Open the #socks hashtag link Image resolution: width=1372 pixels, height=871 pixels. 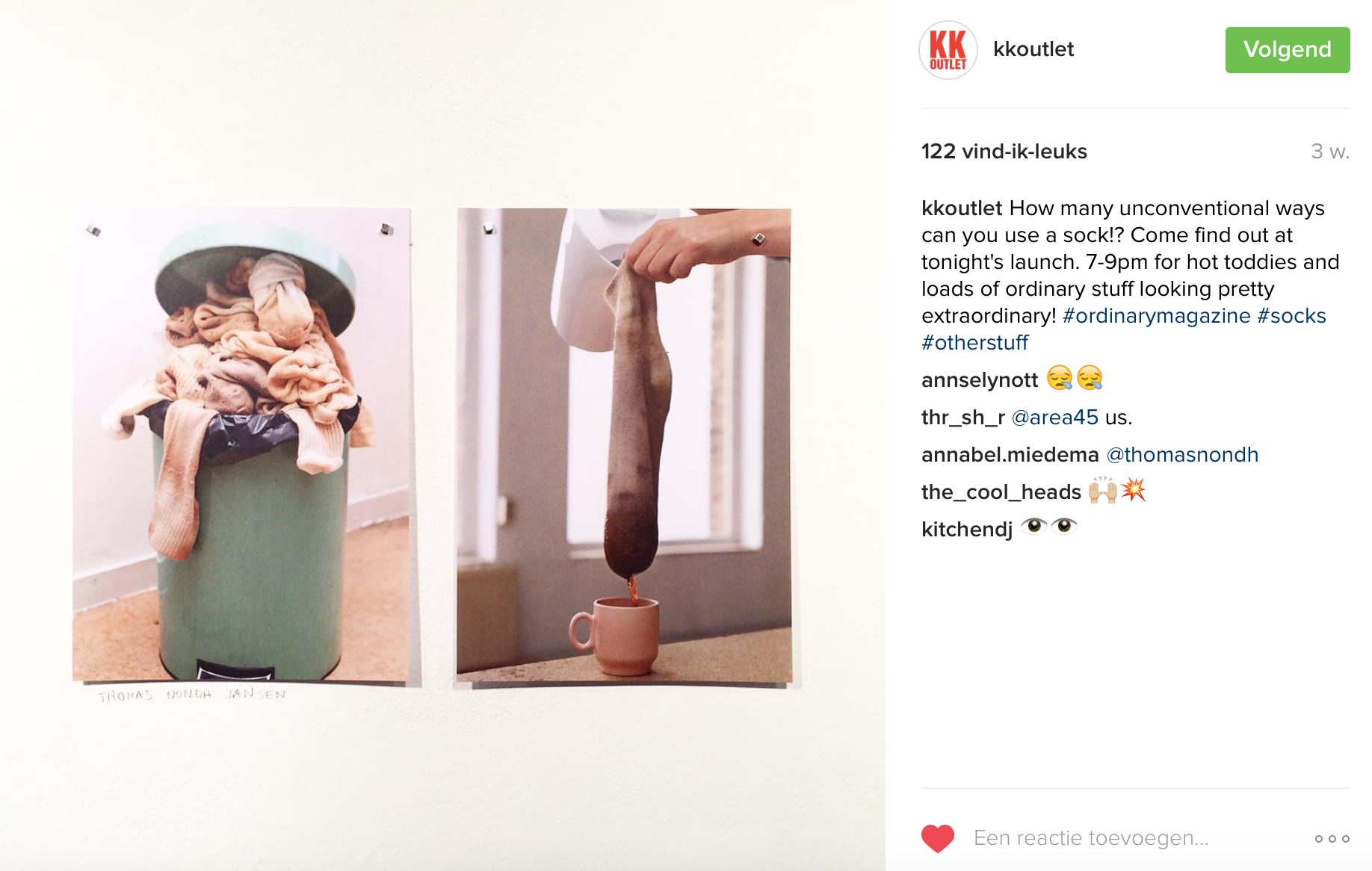point(1291,316)
